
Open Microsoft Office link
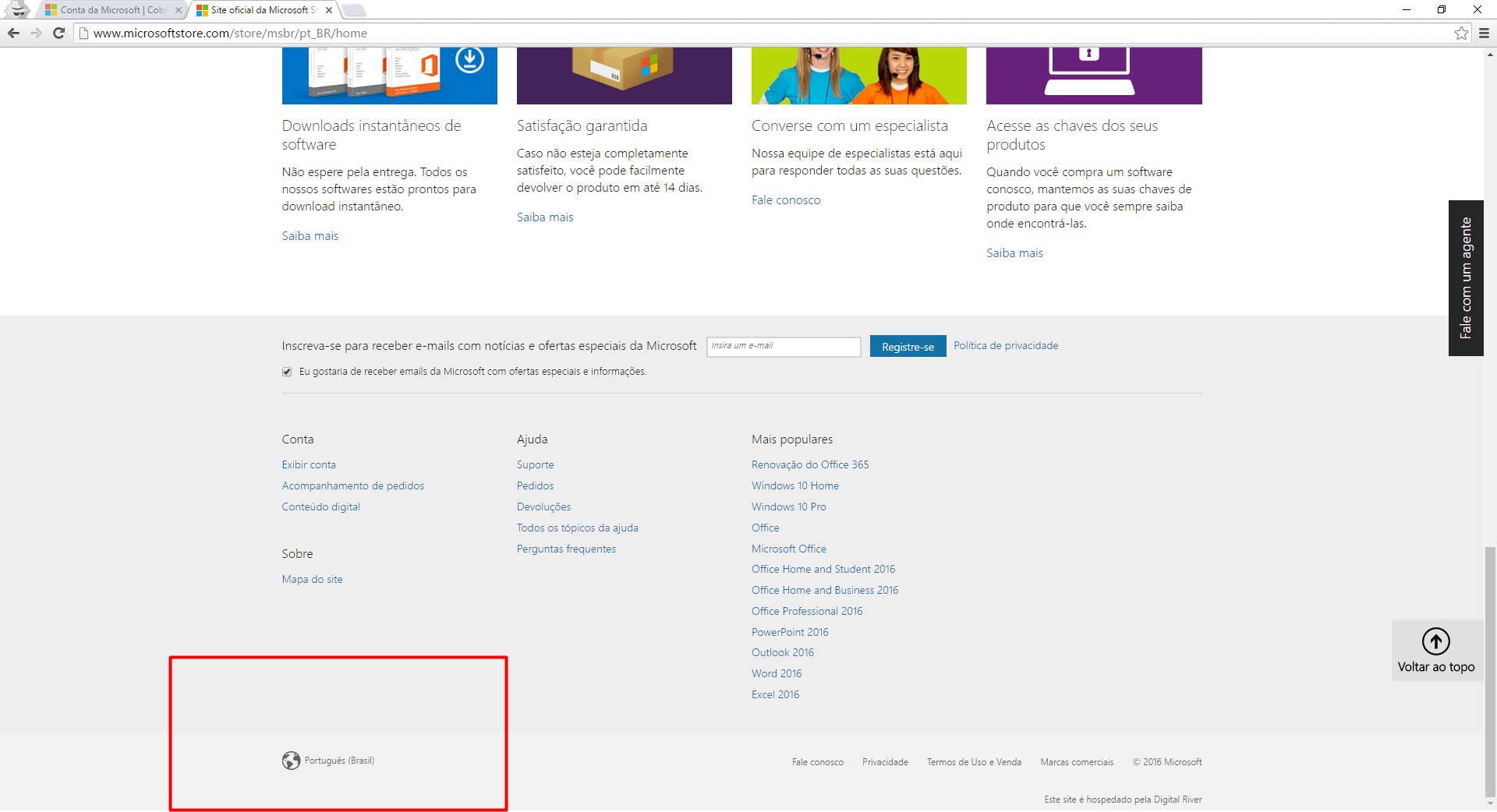789,549
